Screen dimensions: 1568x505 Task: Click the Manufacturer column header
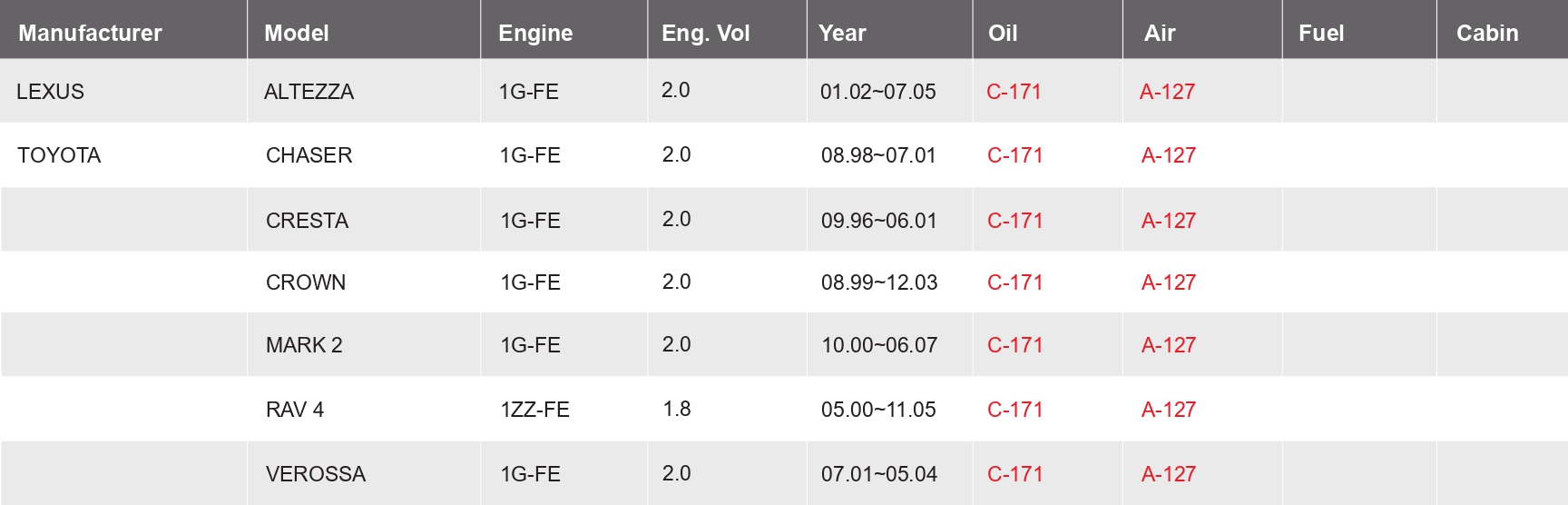(90, 34)
